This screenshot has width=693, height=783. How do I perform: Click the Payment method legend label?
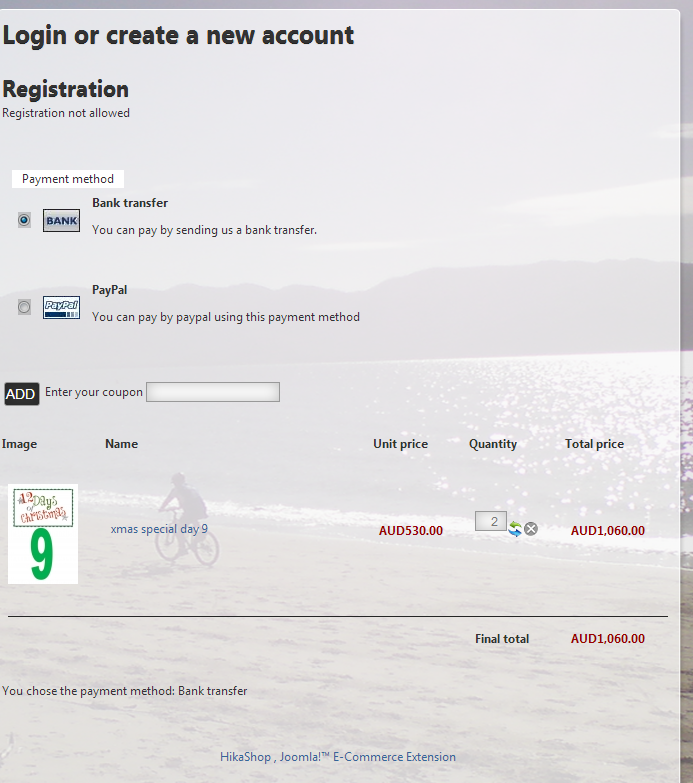pyautogui.click(x=68, y=179)
